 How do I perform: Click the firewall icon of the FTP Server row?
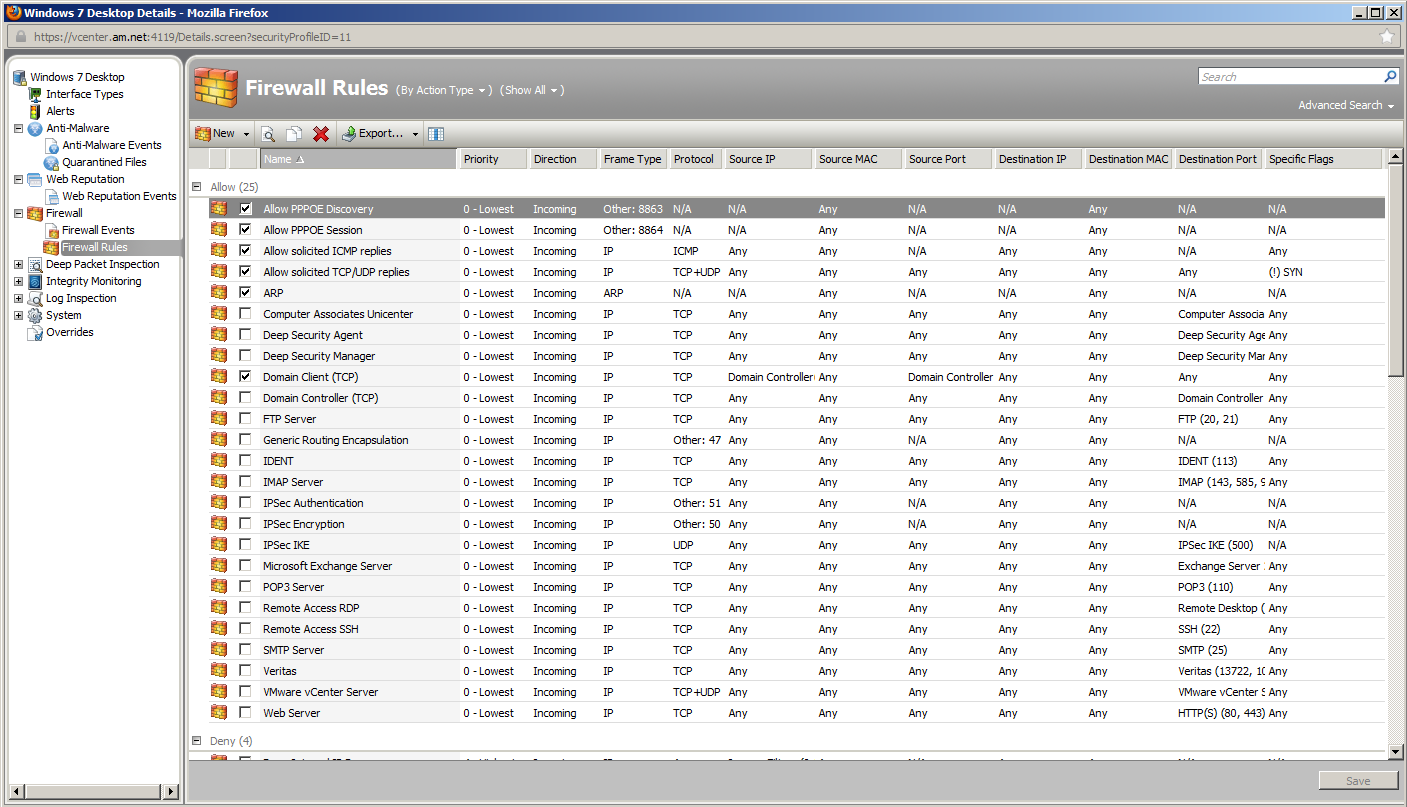tap(218, 419)
